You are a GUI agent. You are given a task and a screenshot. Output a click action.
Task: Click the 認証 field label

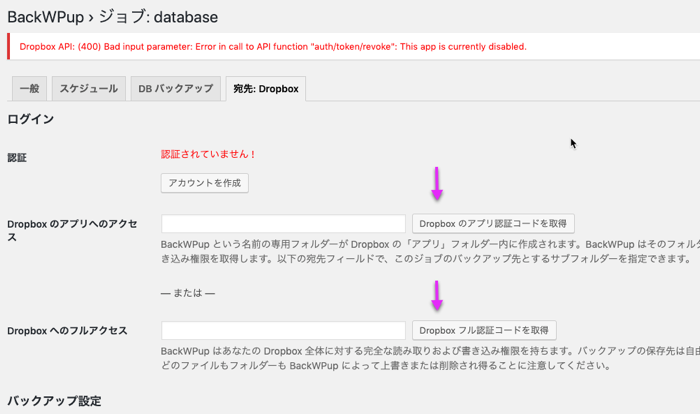pos(17,158)
